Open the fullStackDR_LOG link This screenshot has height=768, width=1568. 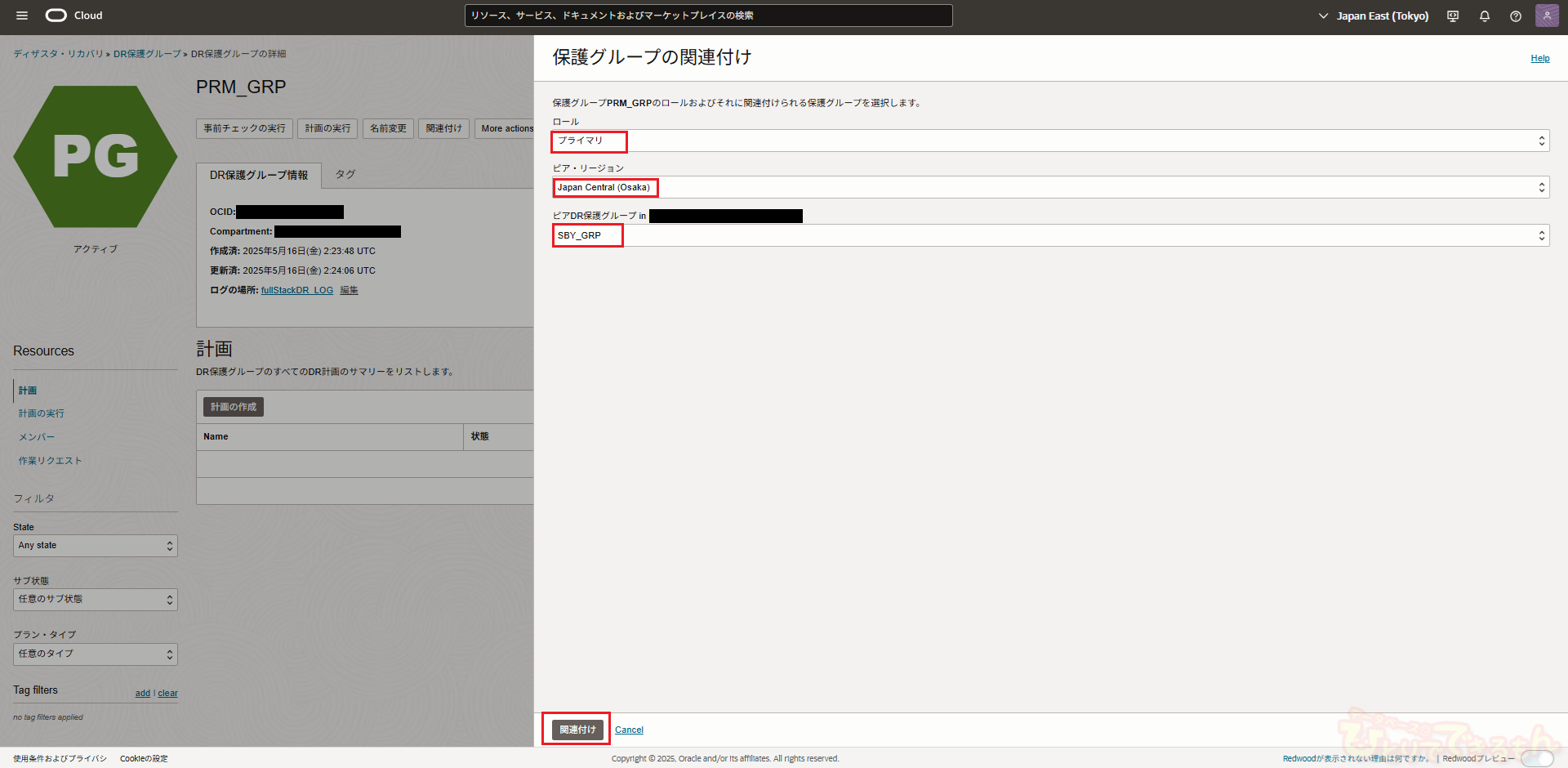click(x=297, y=291)
